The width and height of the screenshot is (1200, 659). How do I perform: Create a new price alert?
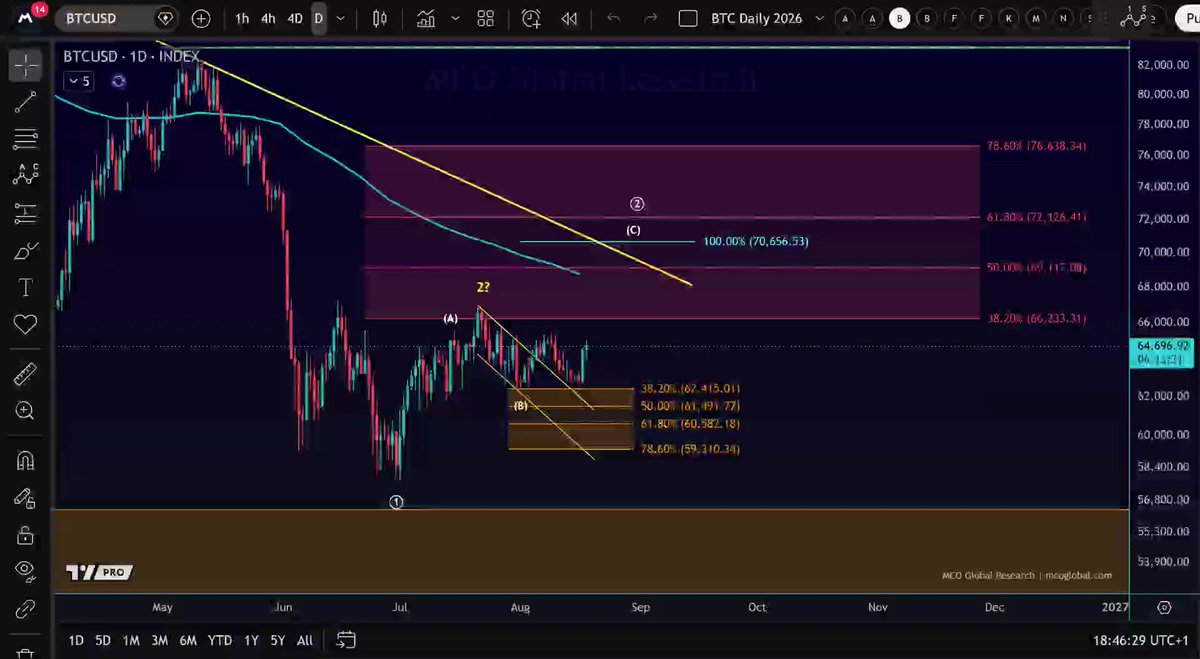(x=530, y=18)
